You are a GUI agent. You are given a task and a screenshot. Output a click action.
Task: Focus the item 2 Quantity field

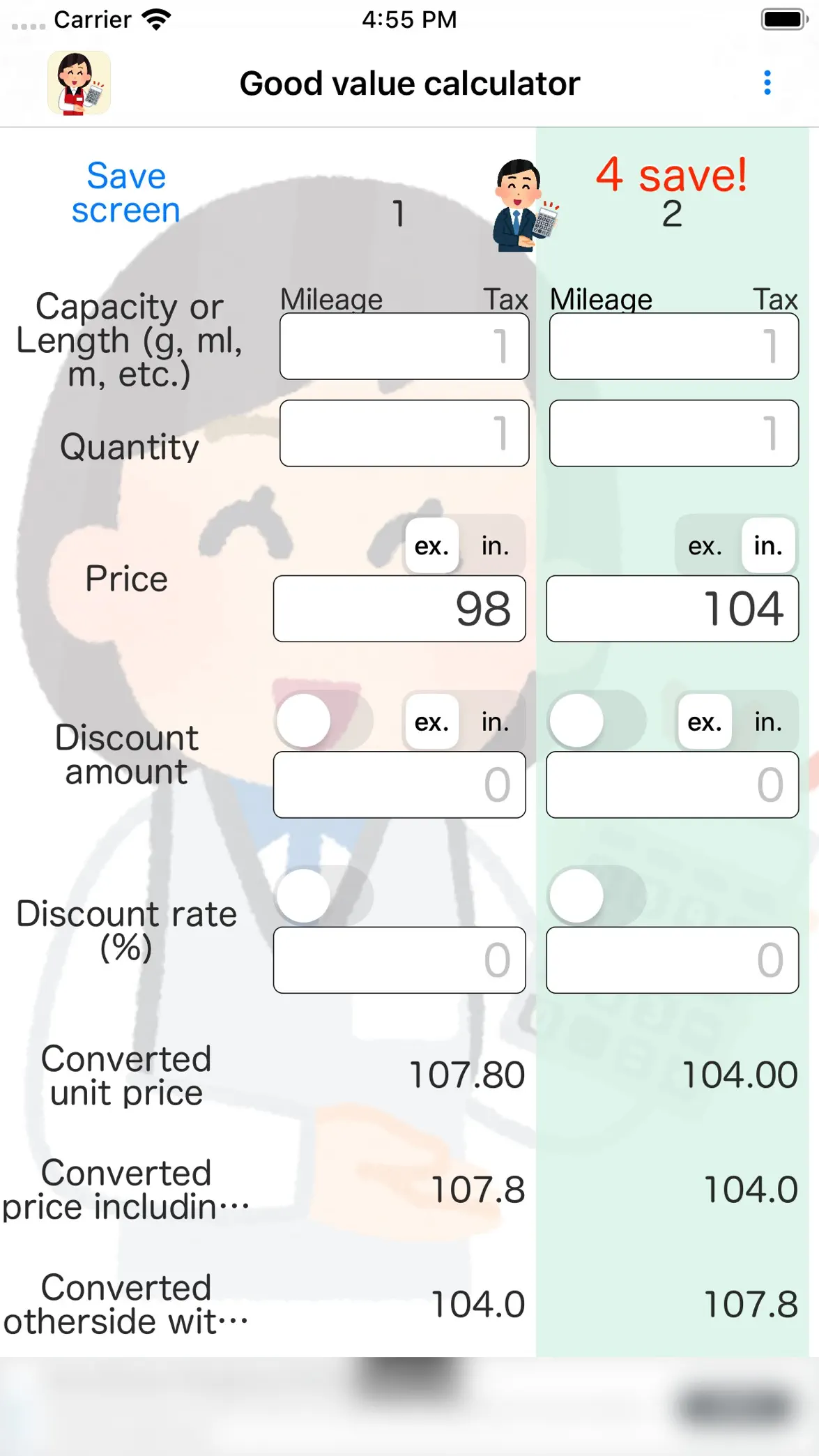pyautogui.click(x=674, y=433)
